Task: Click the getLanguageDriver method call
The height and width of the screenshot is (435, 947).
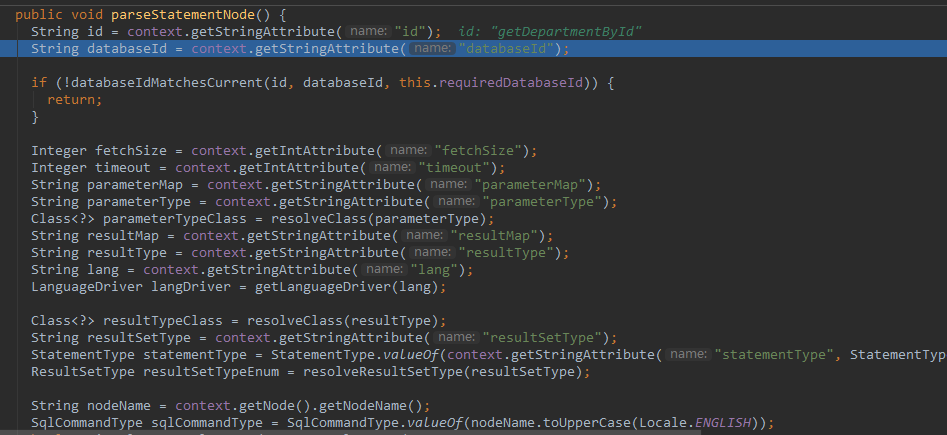Action: pos(323,286)
